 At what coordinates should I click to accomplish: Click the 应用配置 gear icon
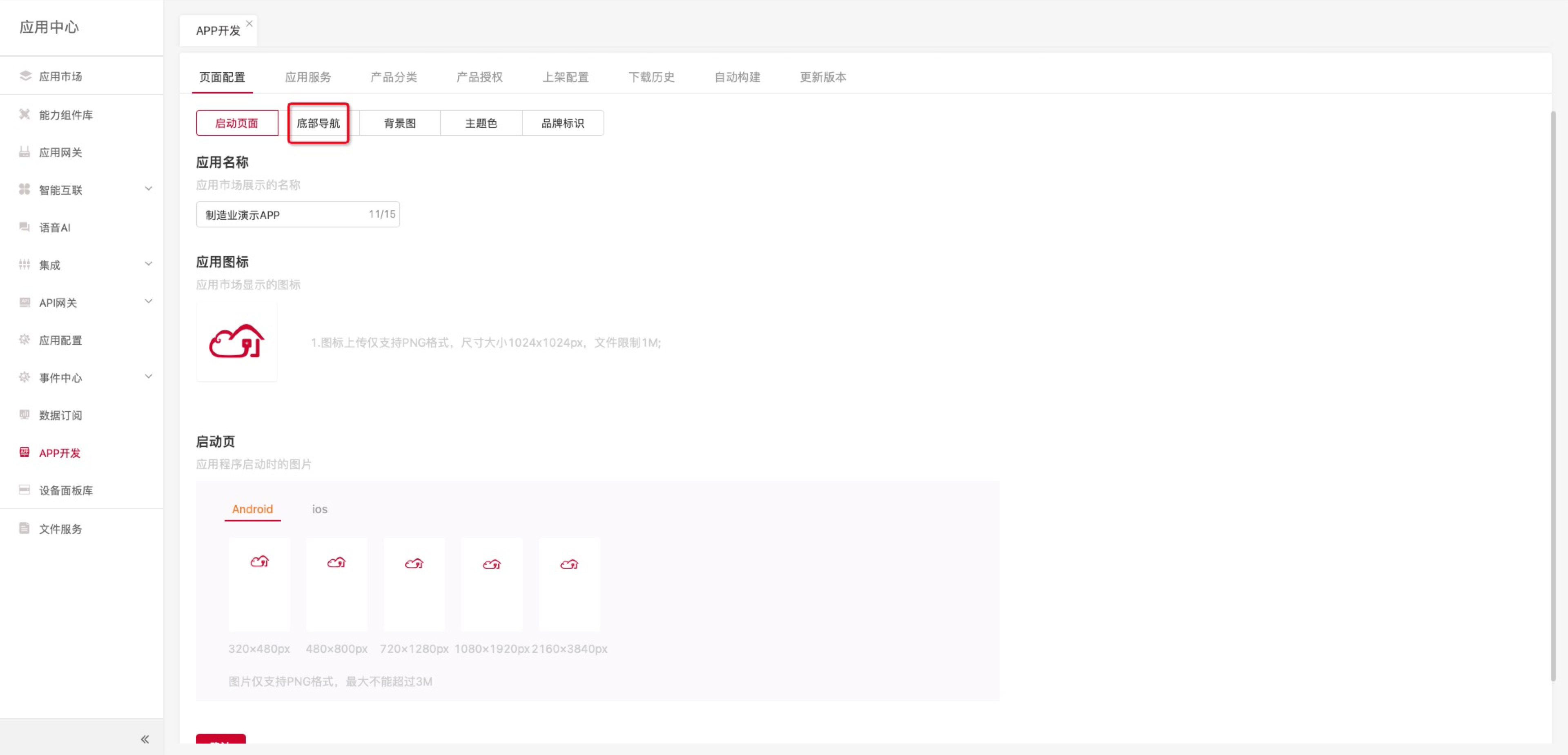pos(24,340)
